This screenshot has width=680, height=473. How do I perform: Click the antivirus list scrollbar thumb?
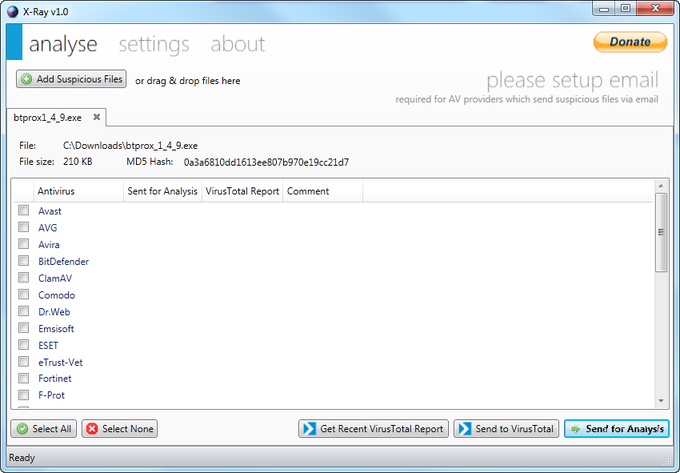(x=661, y=232)
